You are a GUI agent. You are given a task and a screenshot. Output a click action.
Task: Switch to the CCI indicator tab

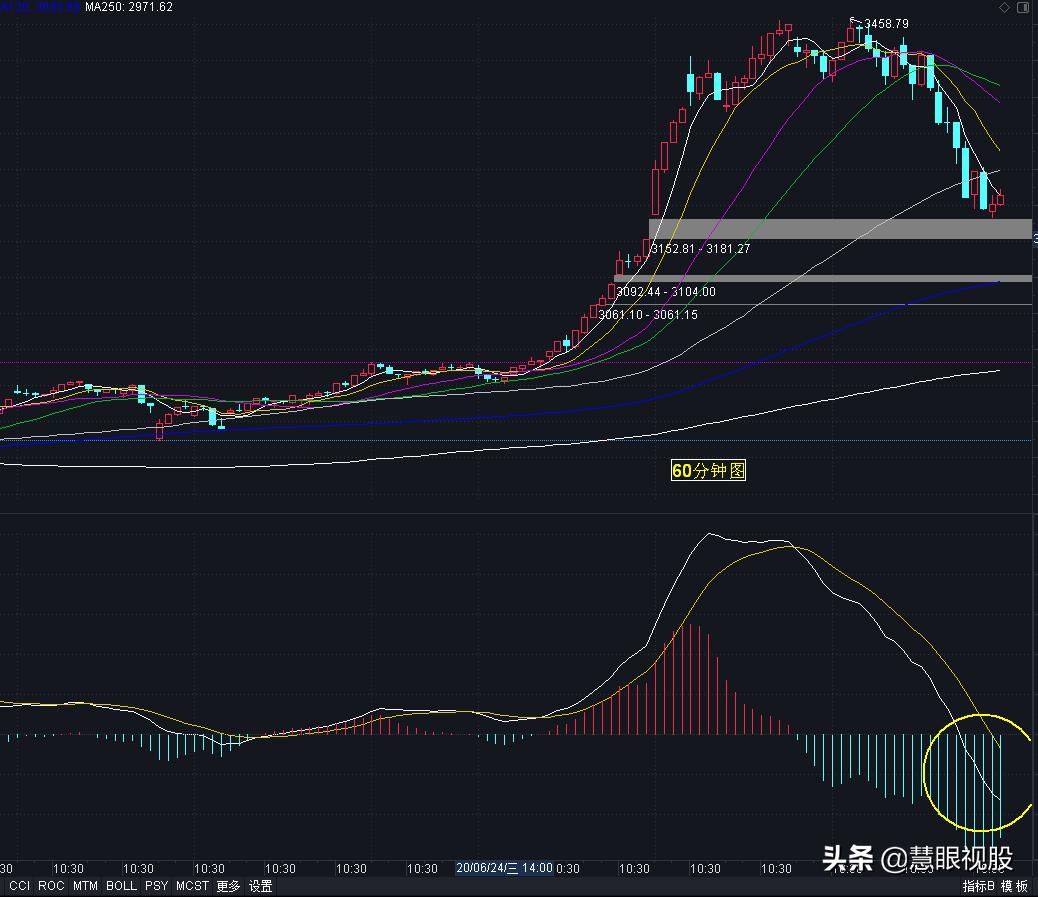(19, 886)
